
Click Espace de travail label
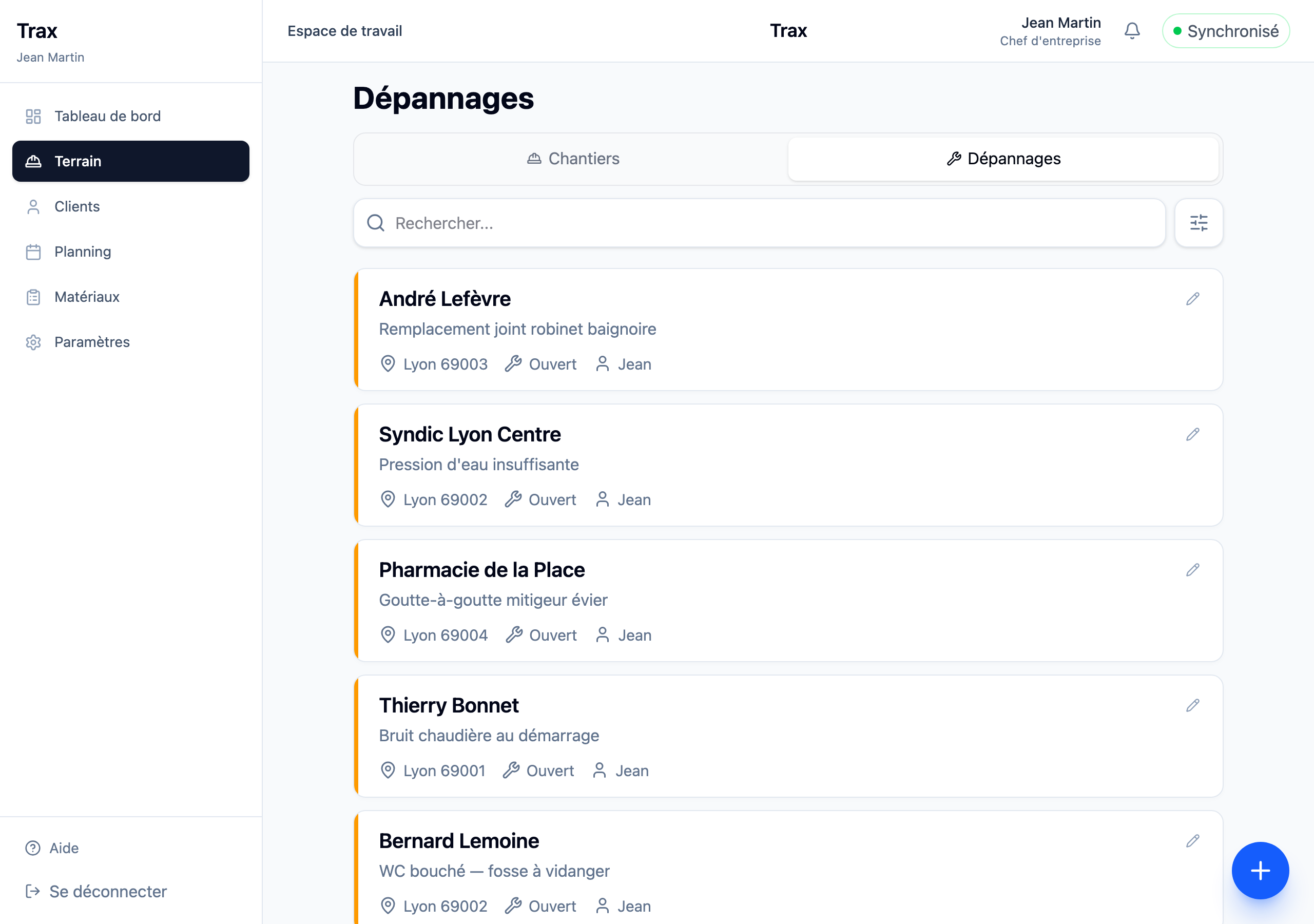[x=344, y=31]
